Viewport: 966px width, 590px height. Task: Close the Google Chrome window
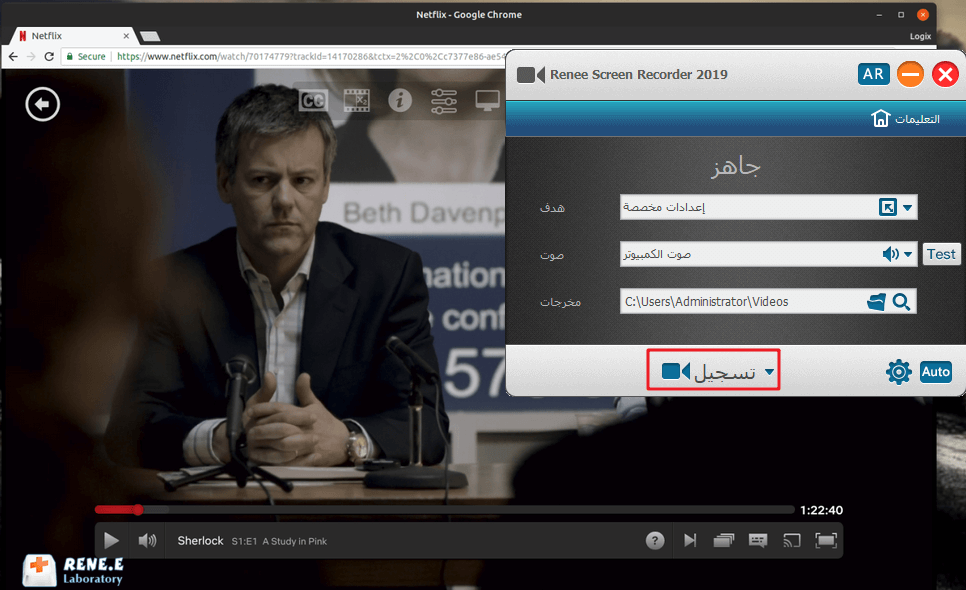923,15
